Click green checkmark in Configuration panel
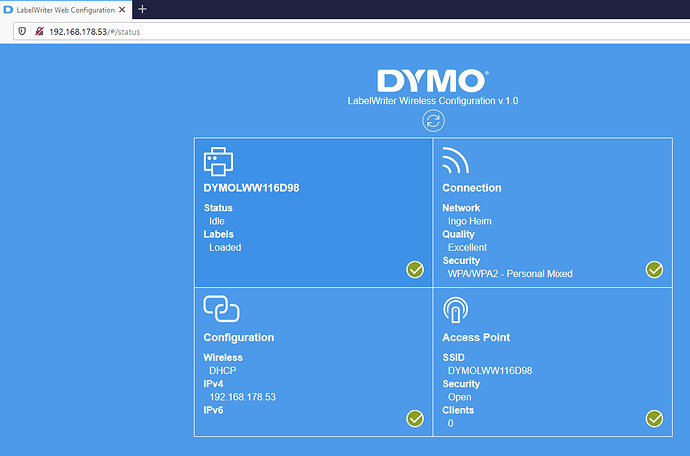Image resolution: width=690 pixels, height=456 pixels. [415, 419]
